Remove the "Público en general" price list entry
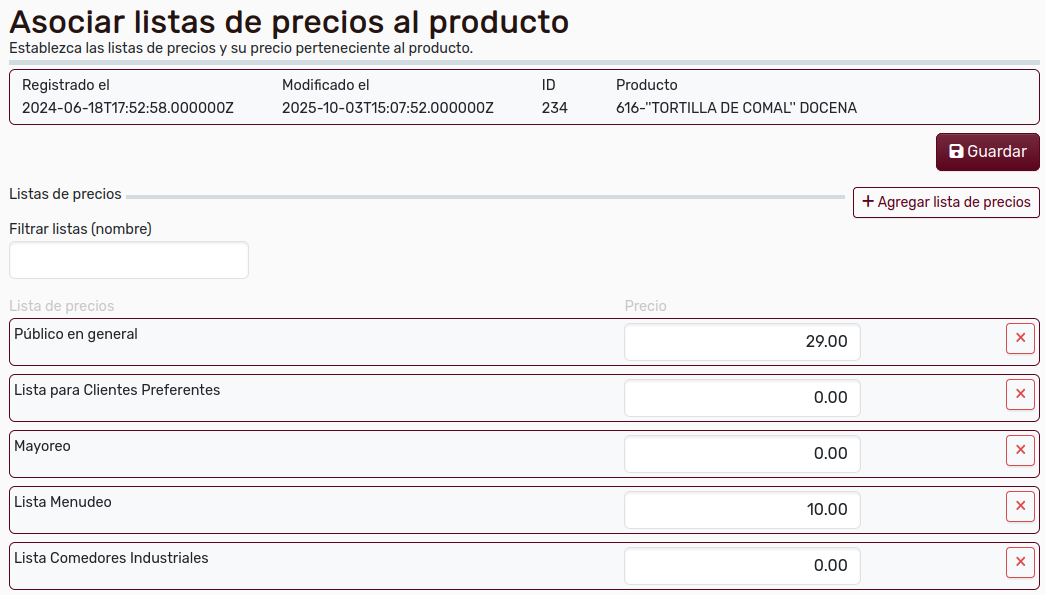The width and height of the screenshot is (1045, 595). click(x=1020, y=338)
